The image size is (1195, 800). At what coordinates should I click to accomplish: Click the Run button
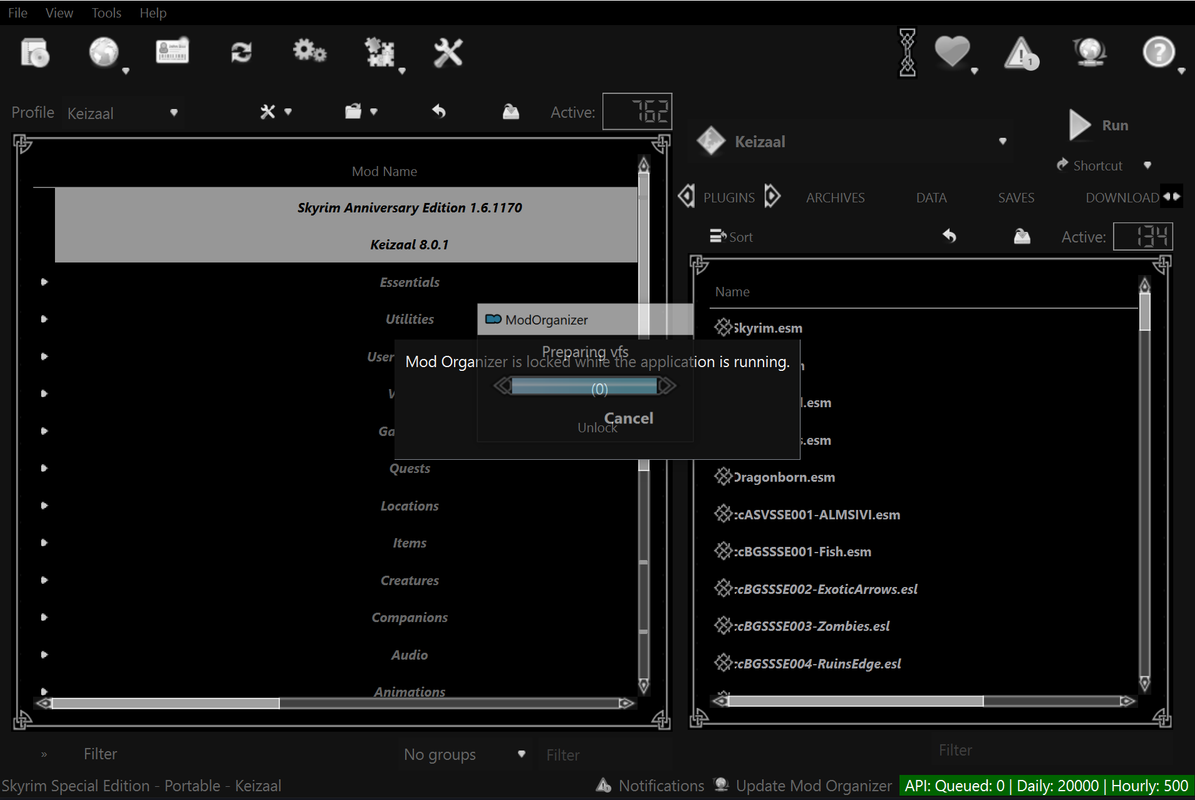(x=1098, y=125)
